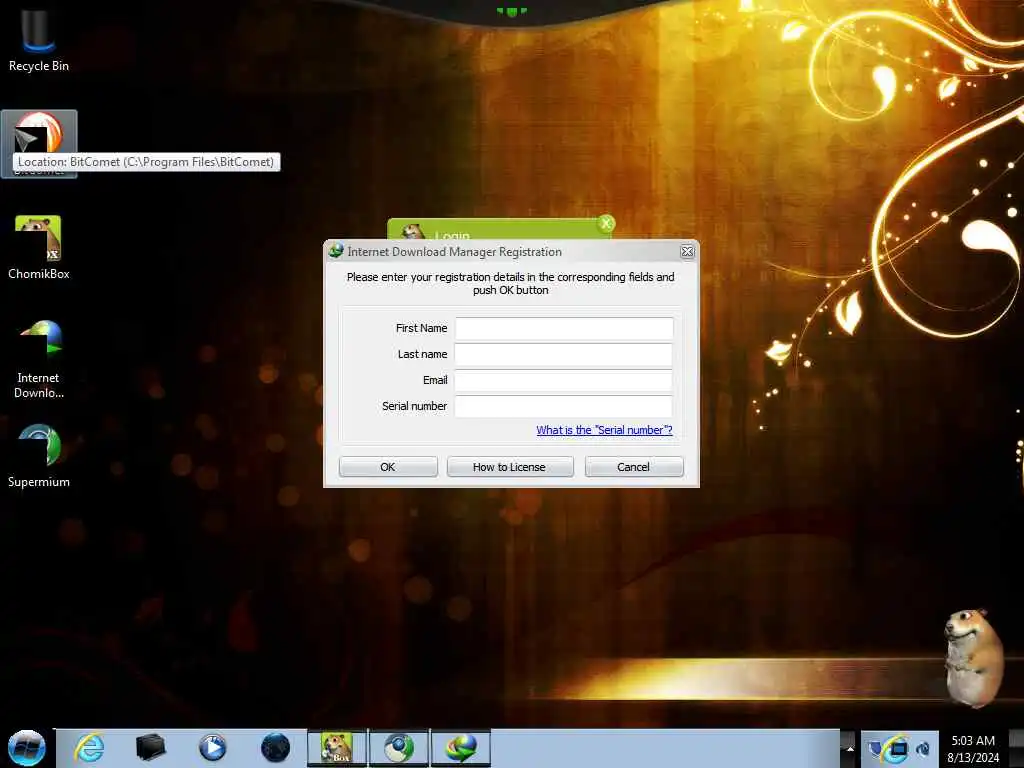The height and width of the screenshot is (768, 1024).
Task: Cancel the registration dialog
Action: [634, 467]
